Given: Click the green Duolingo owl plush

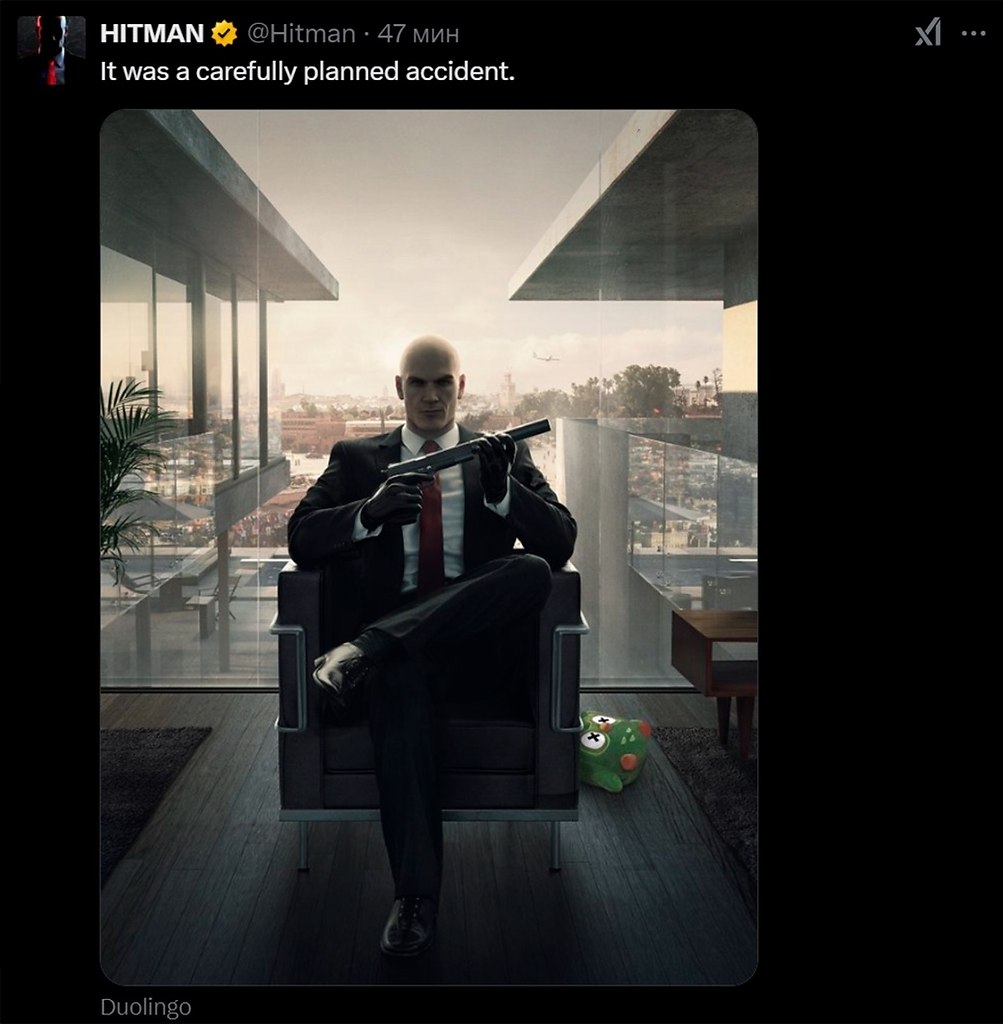Looking at the screenshot, I should tap(612, 750).
